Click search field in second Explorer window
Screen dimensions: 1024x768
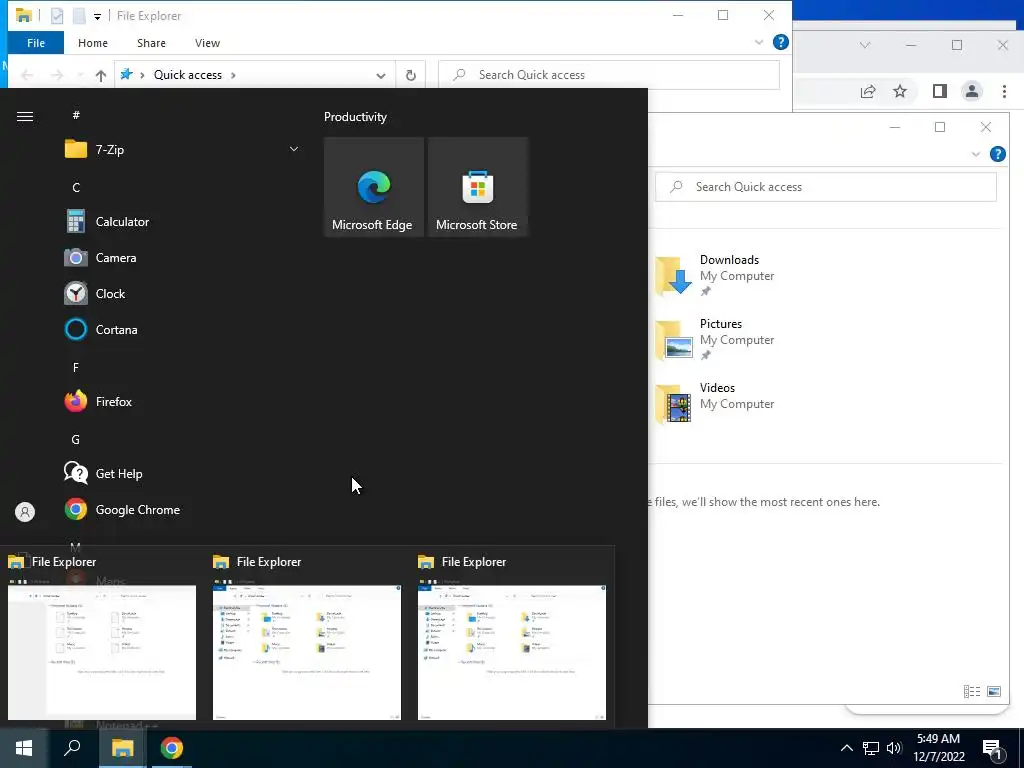point(826,187)
